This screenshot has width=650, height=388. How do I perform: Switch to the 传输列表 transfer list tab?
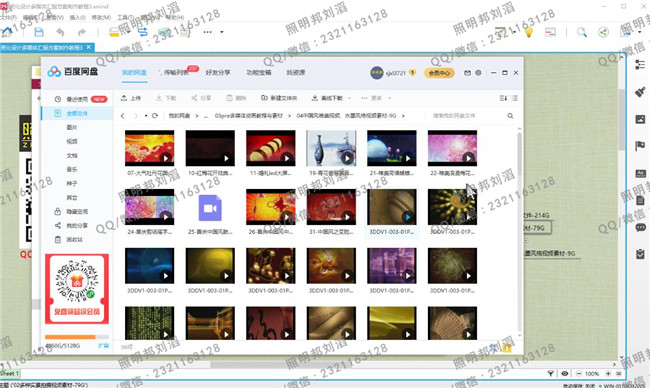[176, 72]
